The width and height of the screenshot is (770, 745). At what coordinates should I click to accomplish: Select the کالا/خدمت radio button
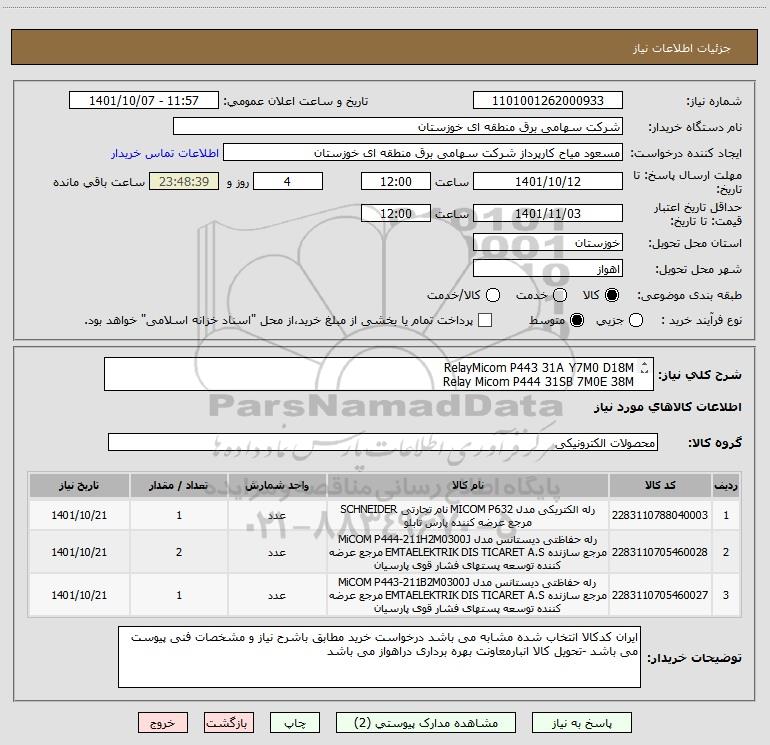tap(493, 295)
